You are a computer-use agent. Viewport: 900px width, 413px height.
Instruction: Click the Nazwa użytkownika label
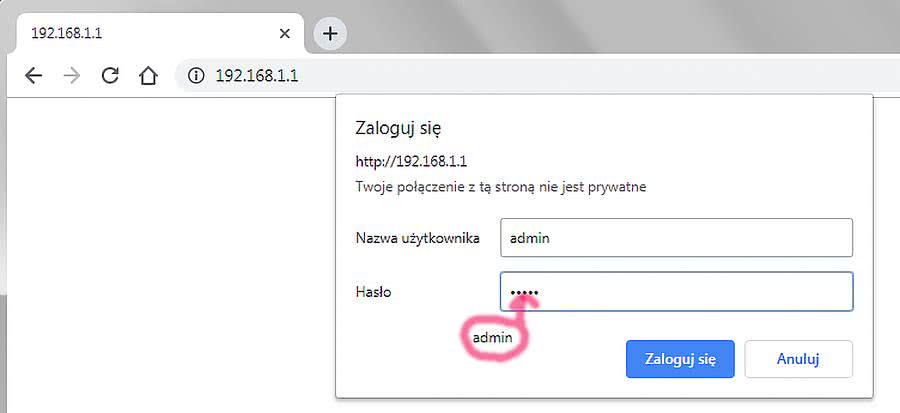[418, 238]
